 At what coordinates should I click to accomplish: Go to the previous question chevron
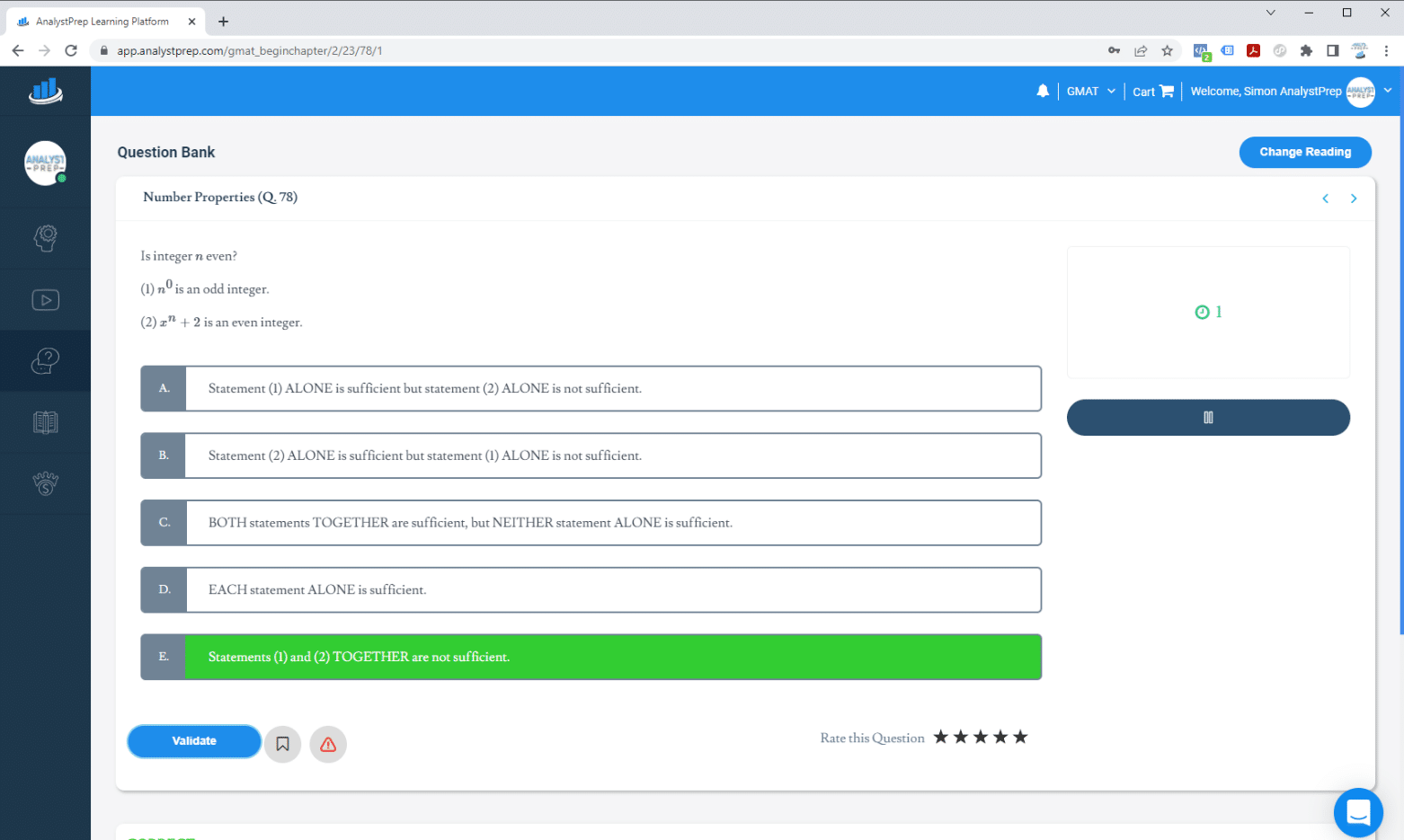[x=1325, y=199]
